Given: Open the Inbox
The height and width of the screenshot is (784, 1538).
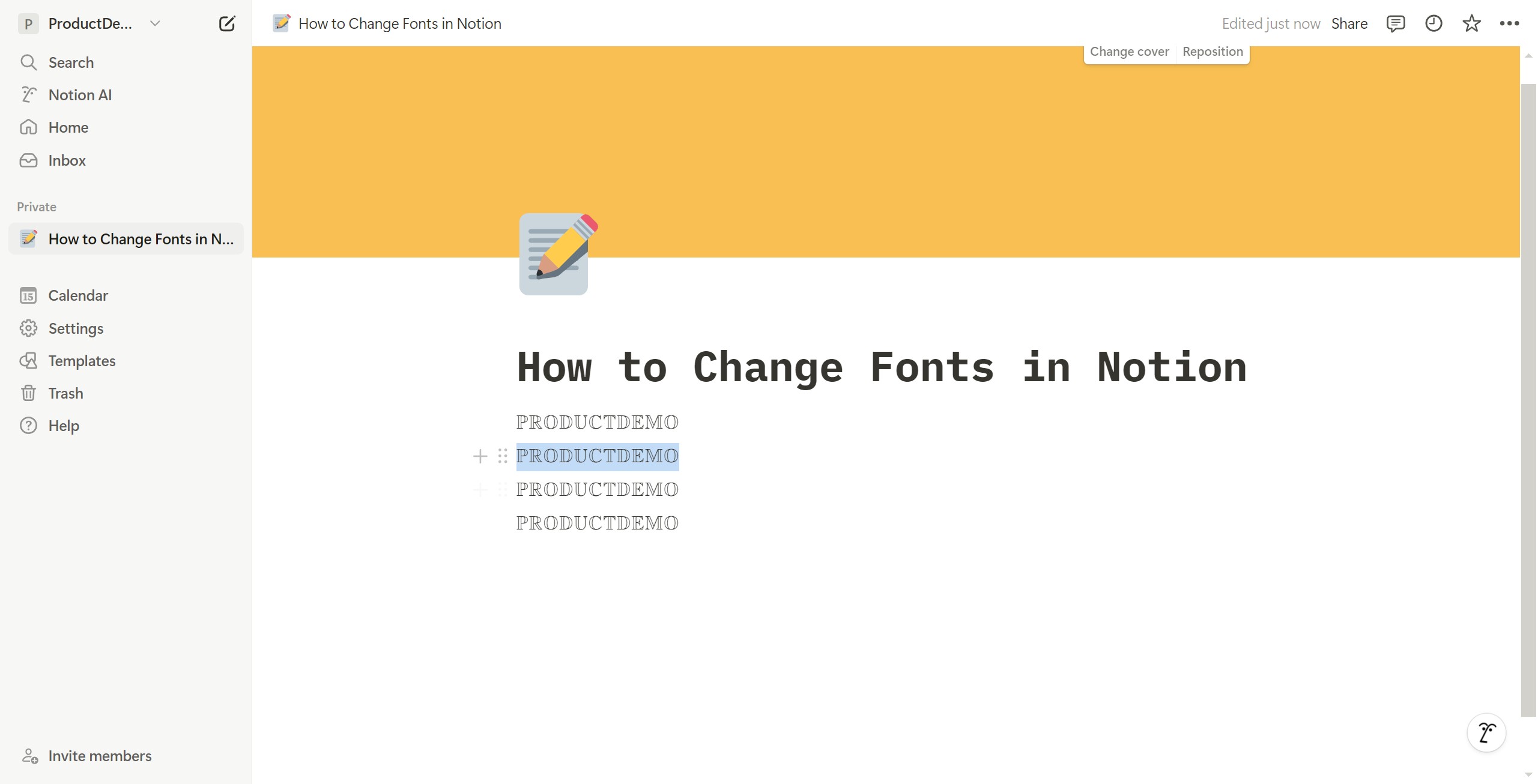Looking at the screenshot, I should point(126,160).
